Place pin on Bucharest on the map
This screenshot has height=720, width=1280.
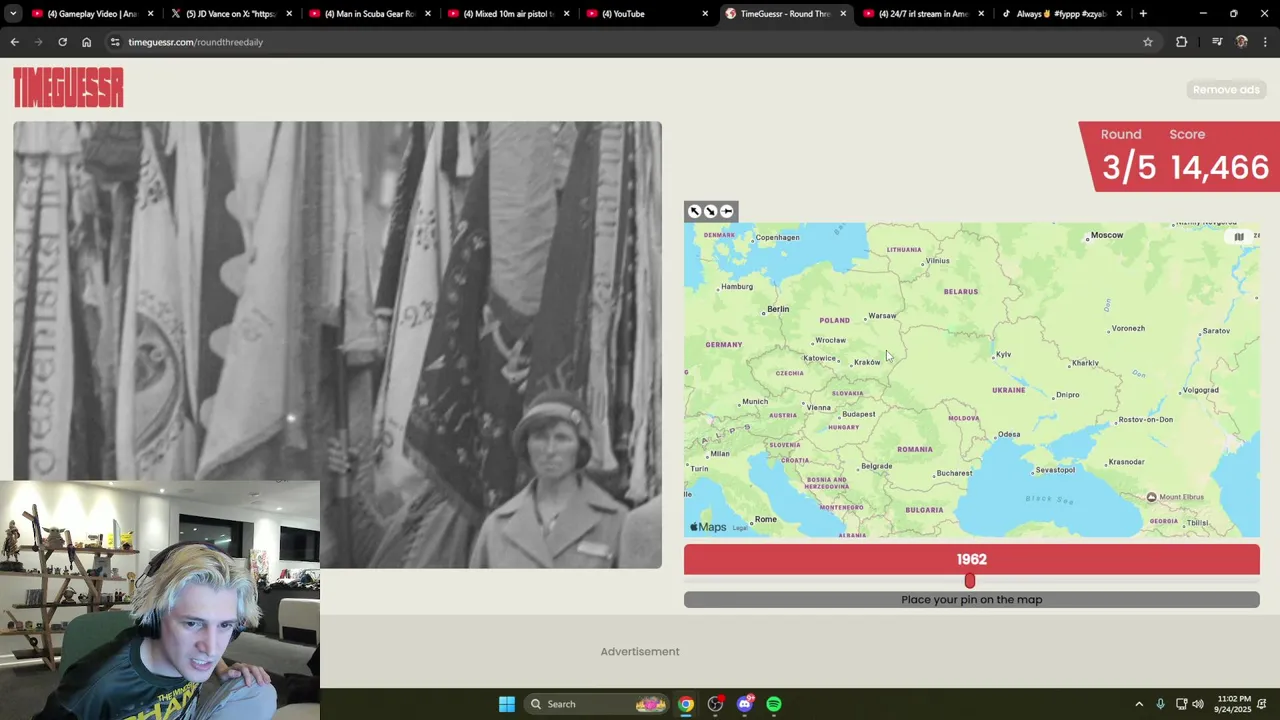[x=954, y=473]
